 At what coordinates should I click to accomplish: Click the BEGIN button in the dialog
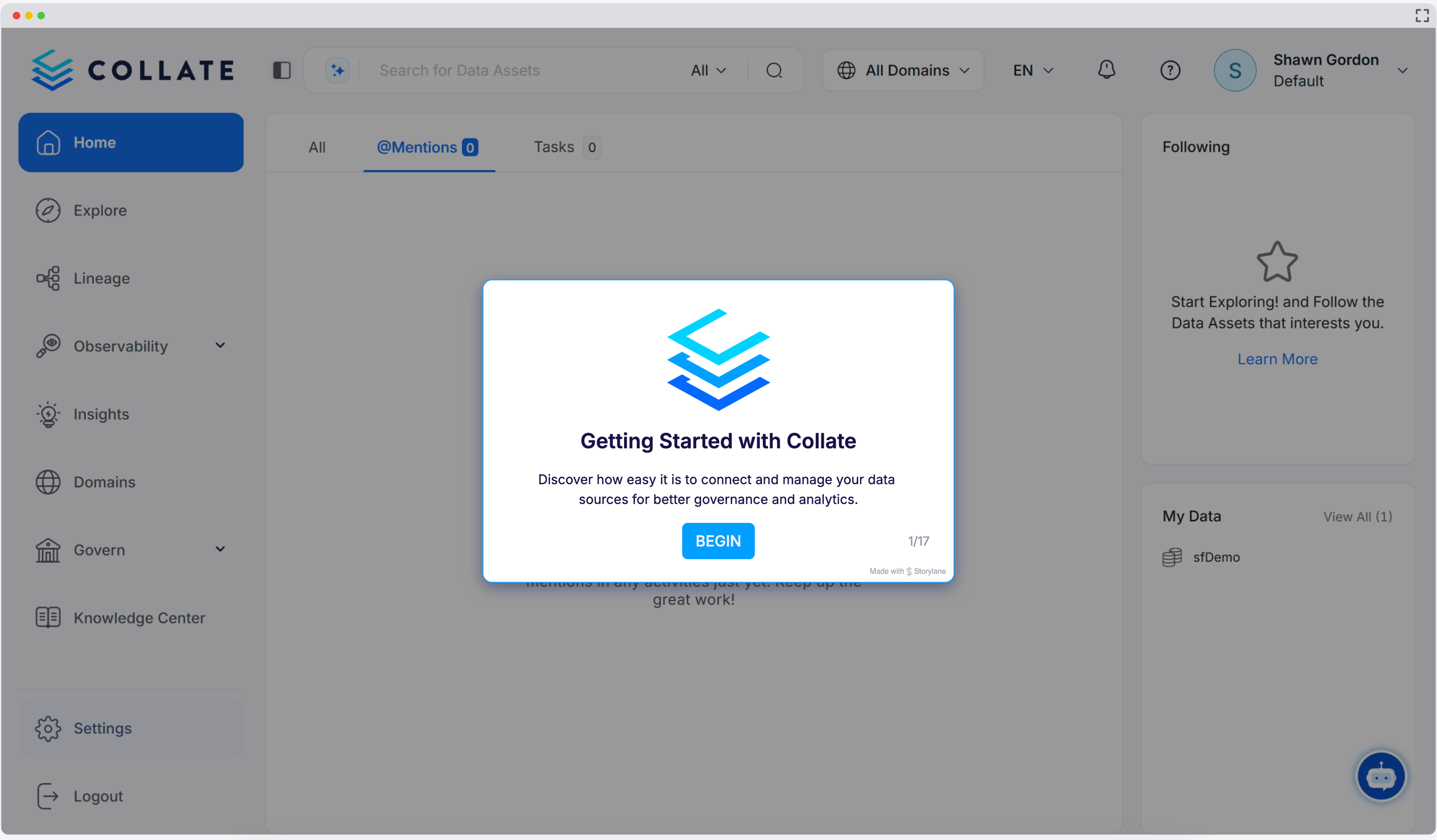coord(718,540)
